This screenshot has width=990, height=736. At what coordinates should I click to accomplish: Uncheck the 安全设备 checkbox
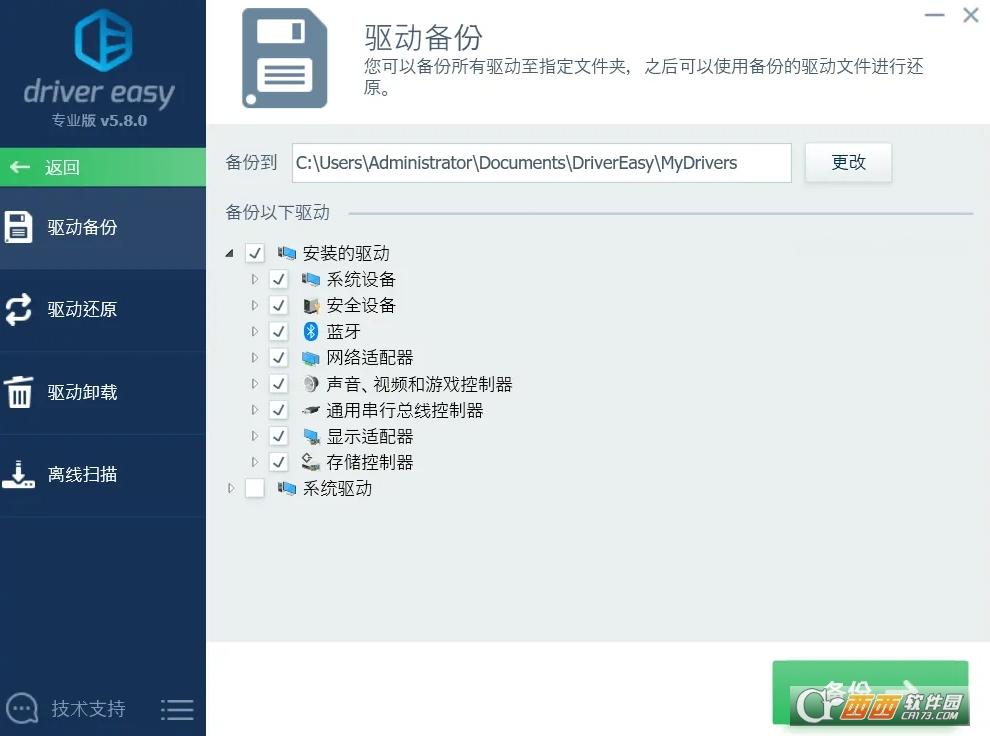[x=278, y=306]
